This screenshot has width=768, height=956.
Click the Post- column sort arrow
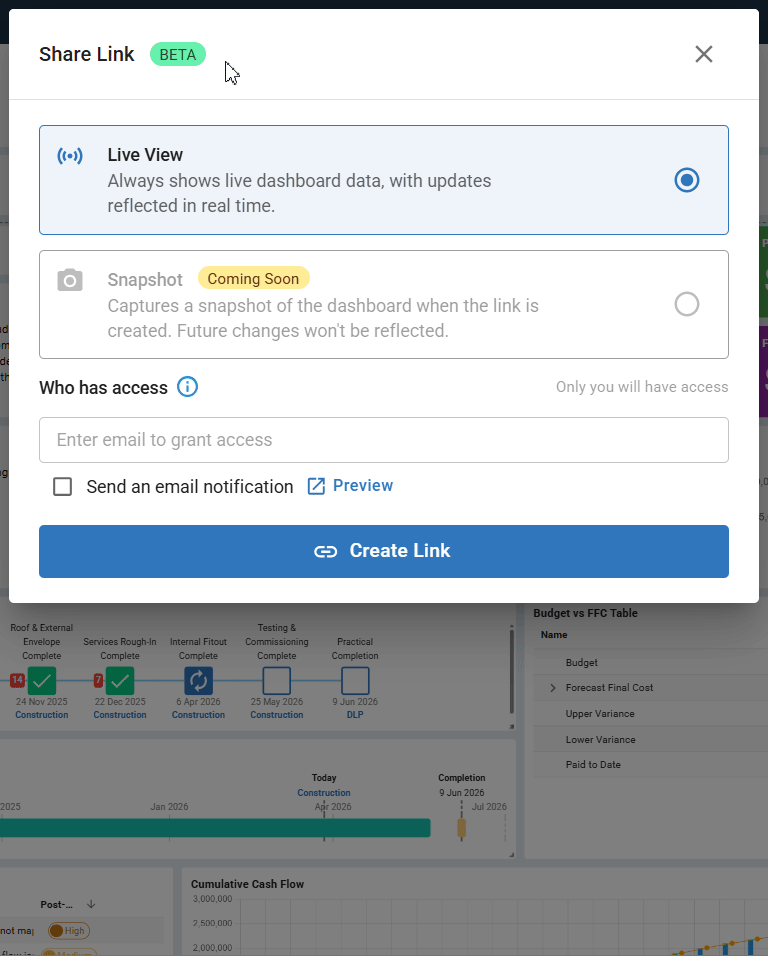click(91, 904)
